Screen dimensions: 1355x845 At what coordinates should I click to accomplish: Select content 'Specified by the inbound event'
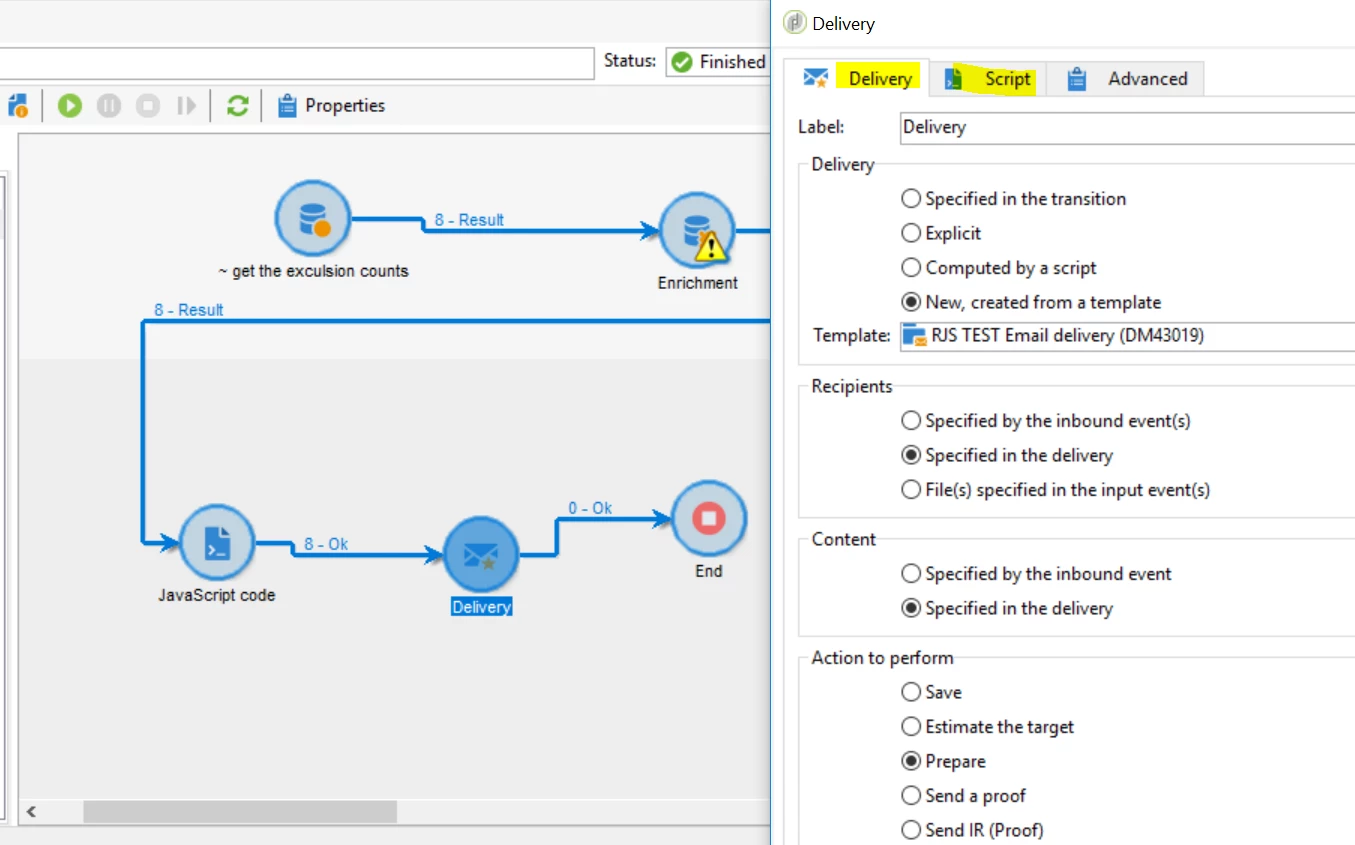(1036, 574)
